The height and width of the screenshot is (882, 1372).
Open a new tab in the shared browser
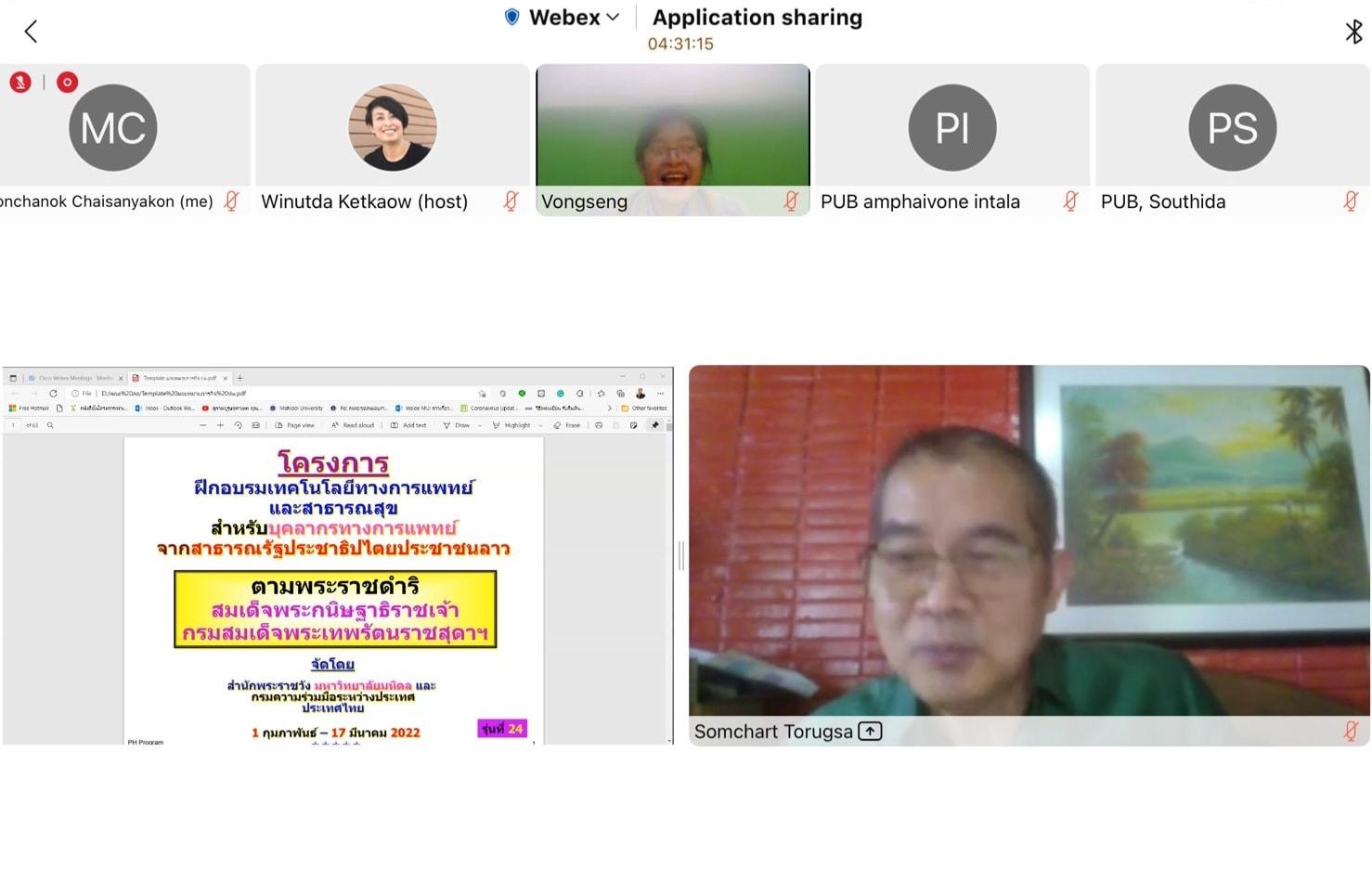[239, 378]
